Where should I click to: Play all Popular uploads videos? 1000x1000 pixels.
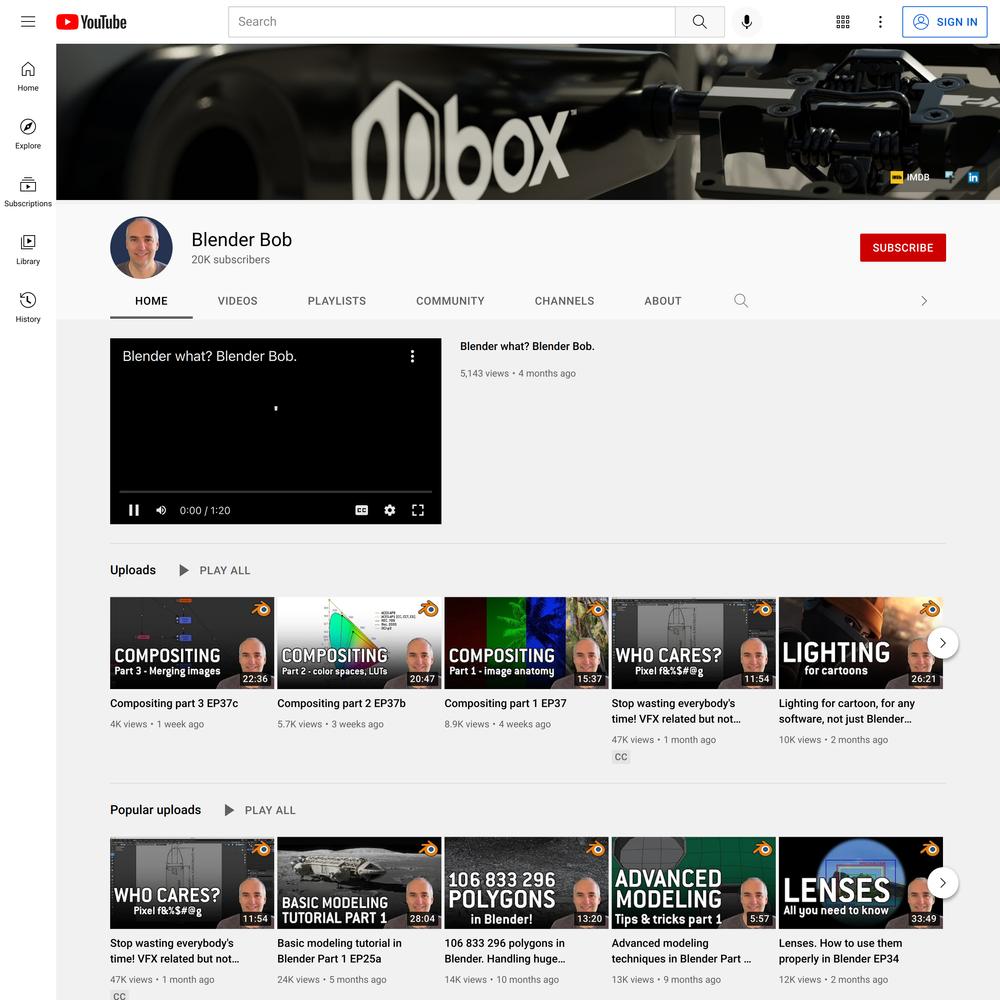pos(260,810)
